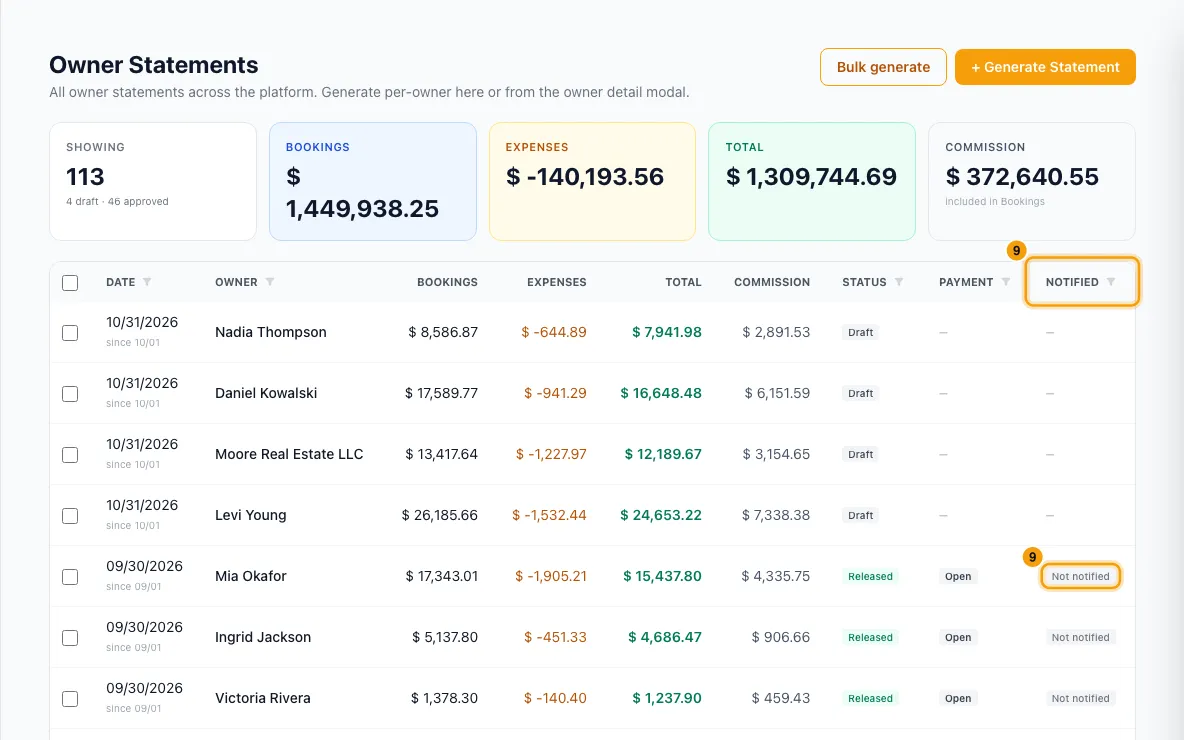Image resolution: width=1184 pixels, height=740 pixels.
Task: Click the Released badge for Victoria Rivera
Action: tap(870, 698)
